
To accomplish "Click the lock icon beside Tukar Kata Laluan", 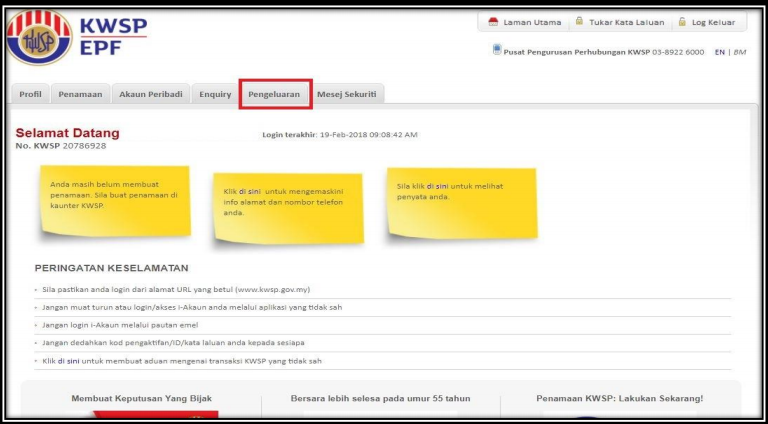I will coord(579,22).
